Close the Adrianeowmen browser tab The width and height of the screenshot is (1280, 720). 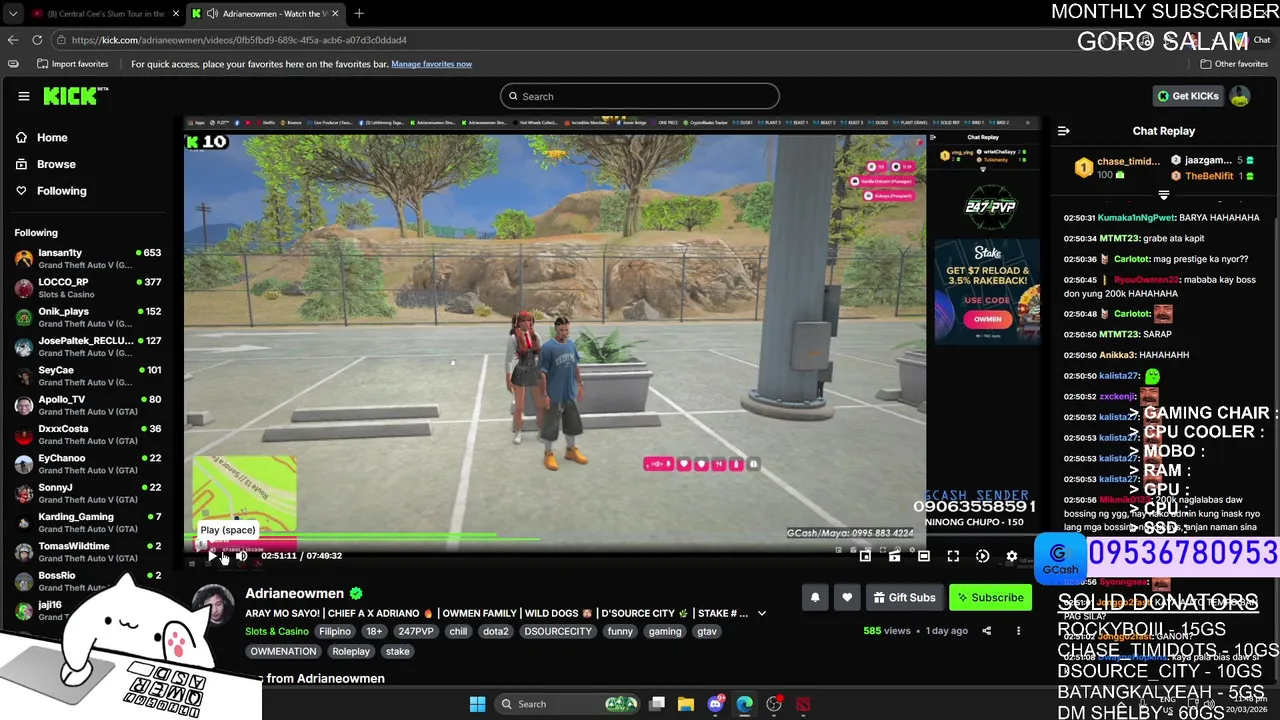pyautogui.click(x=335, y=14)
